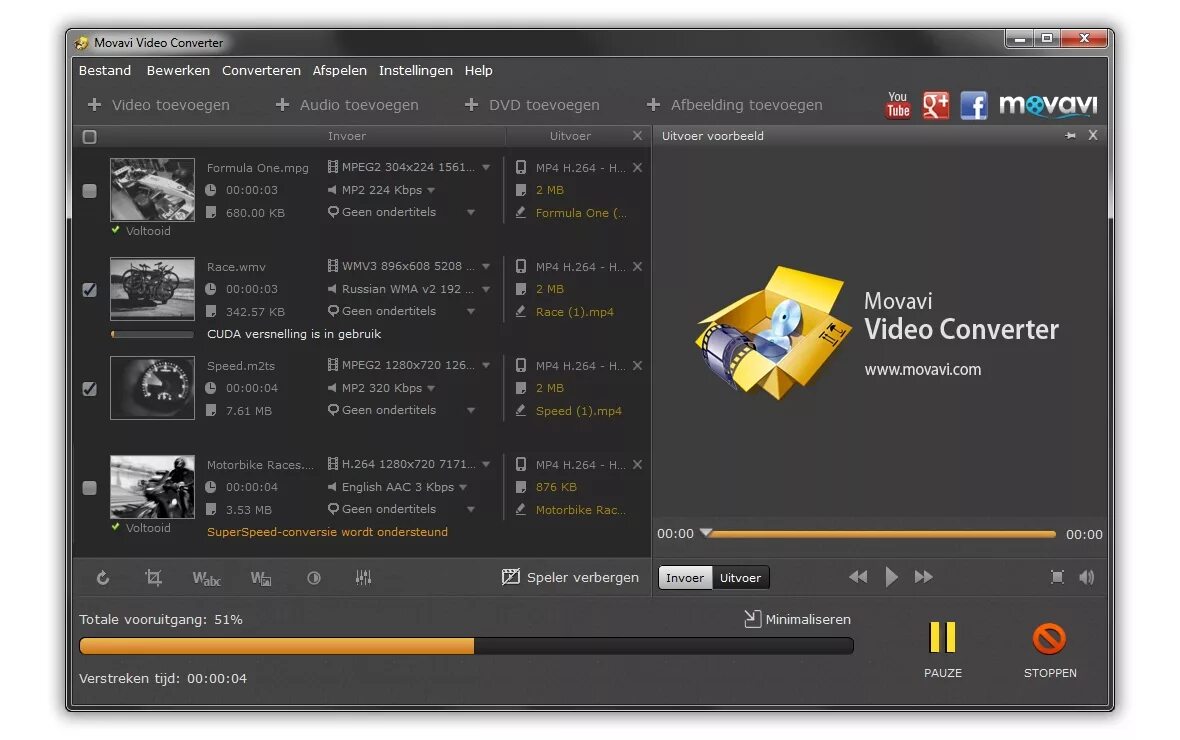Open subtitles dropdown for Race.wmv

(471, 311)
